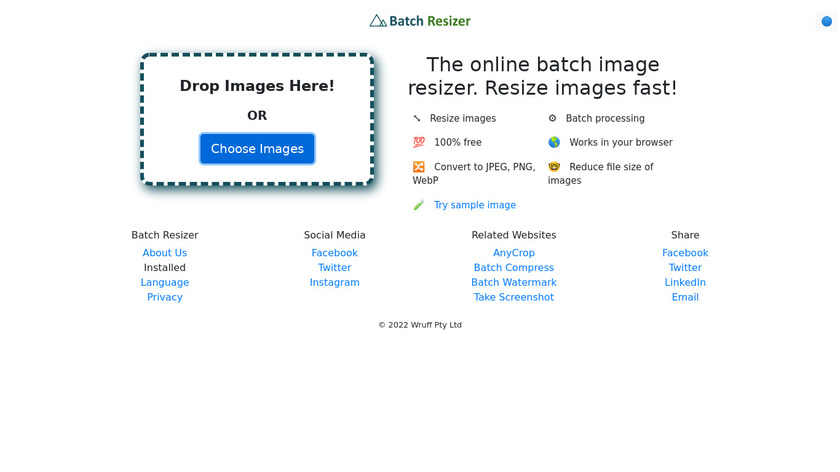Screen dimensions: 840x472
Task: Open the Batch Watermark link
Action: (514, 282)
